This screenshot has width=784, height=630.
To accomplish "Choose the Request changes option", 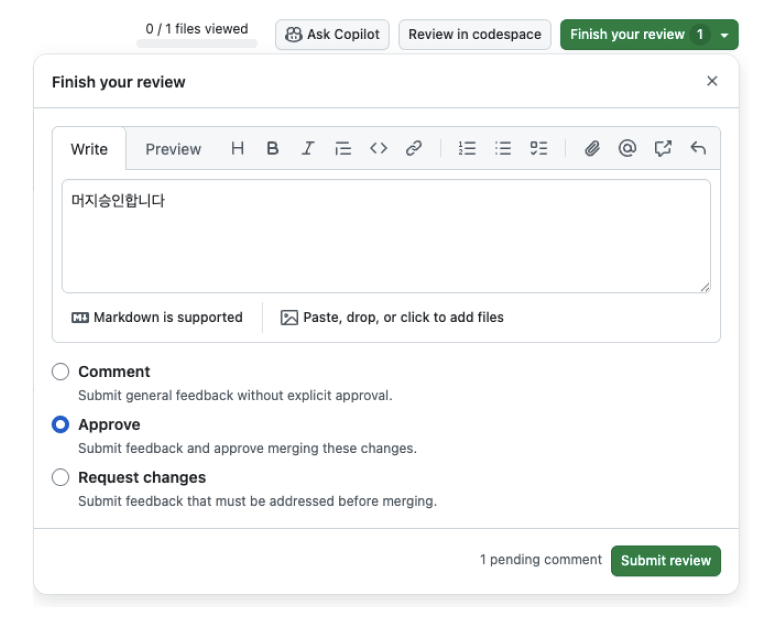I will tap(61, 478).
